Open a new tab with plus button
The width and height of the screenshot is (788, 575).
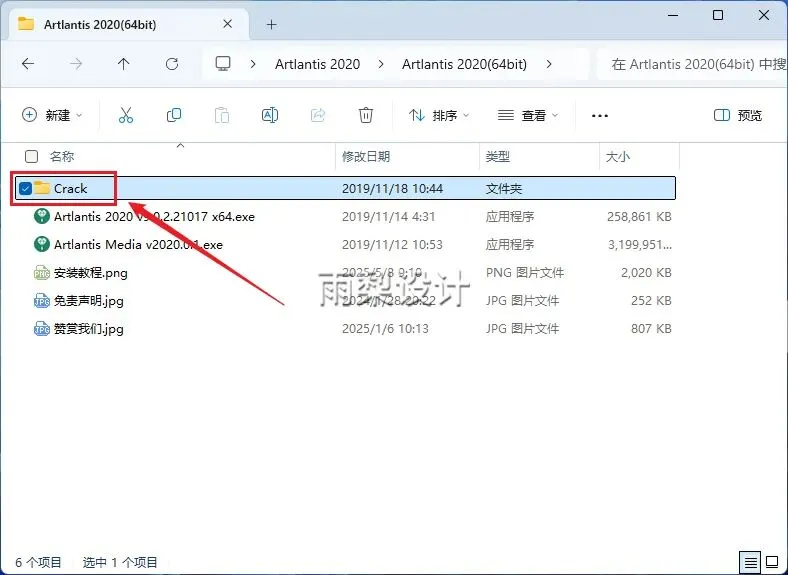271,24
